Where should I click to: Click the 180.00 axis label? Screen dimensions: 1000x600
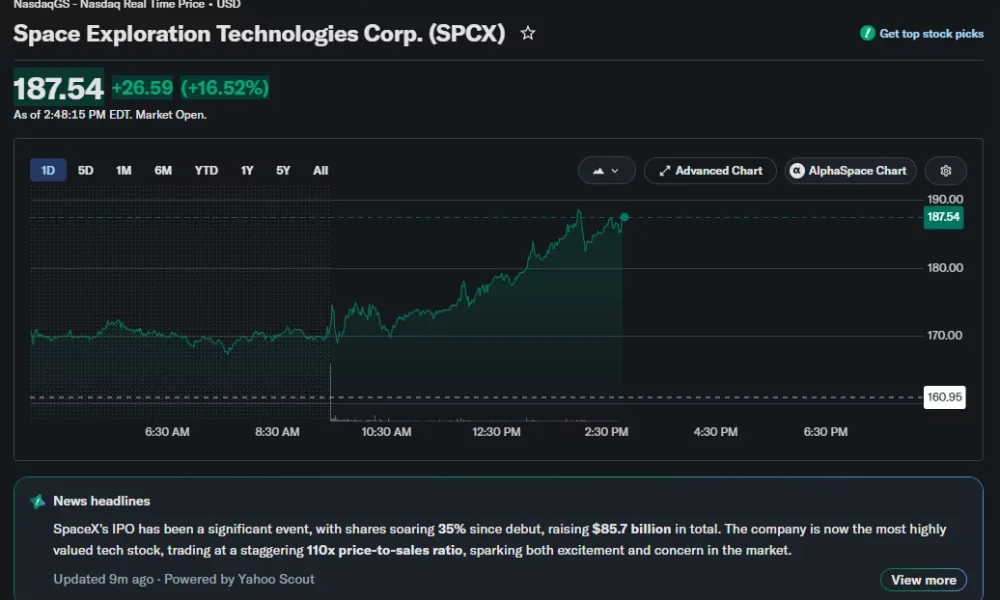pyautogui.click(x=945, y=268)
